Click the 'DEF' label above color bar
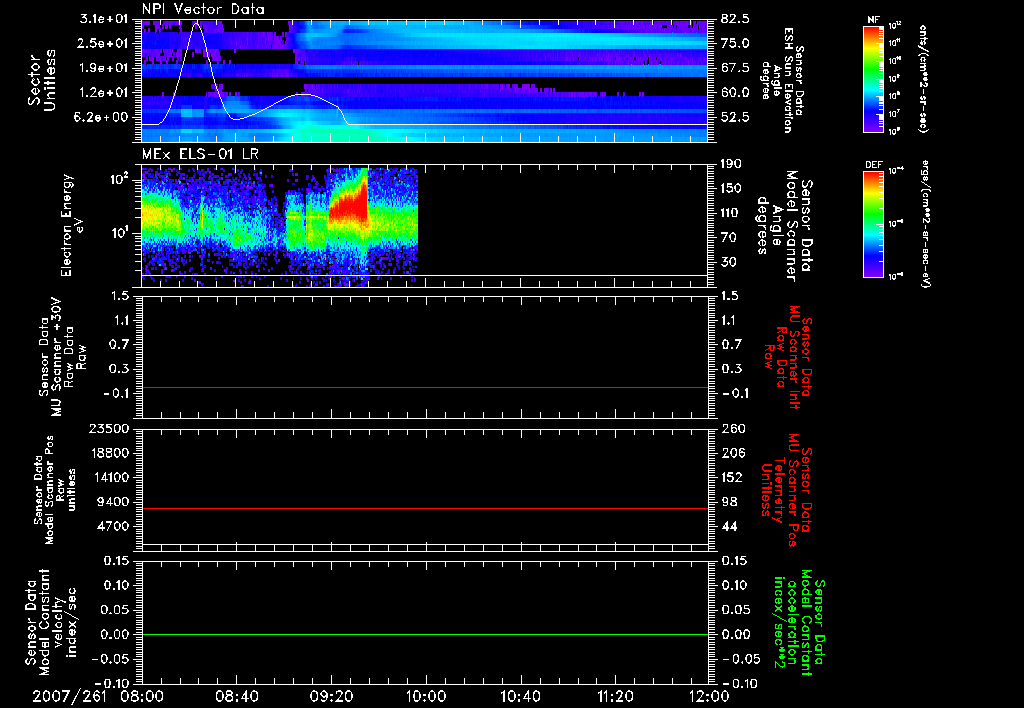 click(873, 165)
